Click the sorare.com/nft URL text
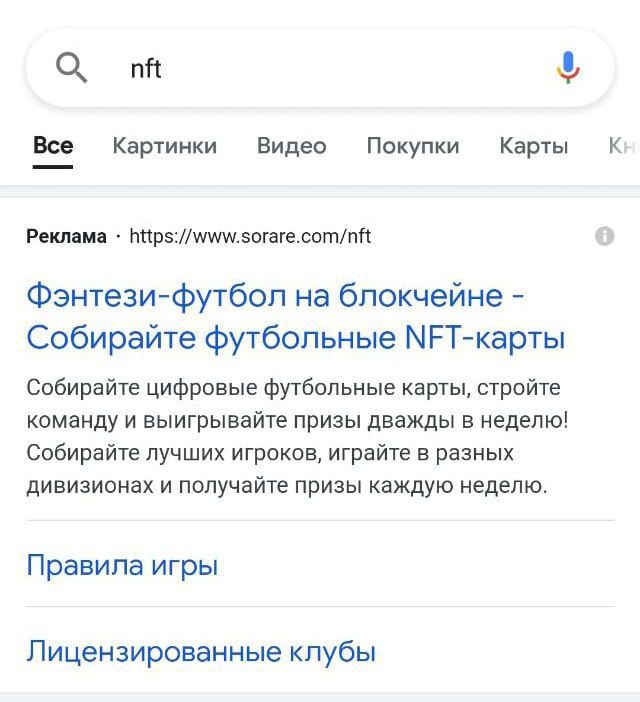Viewport: 640px width, 702px height. tap(250, 237)
